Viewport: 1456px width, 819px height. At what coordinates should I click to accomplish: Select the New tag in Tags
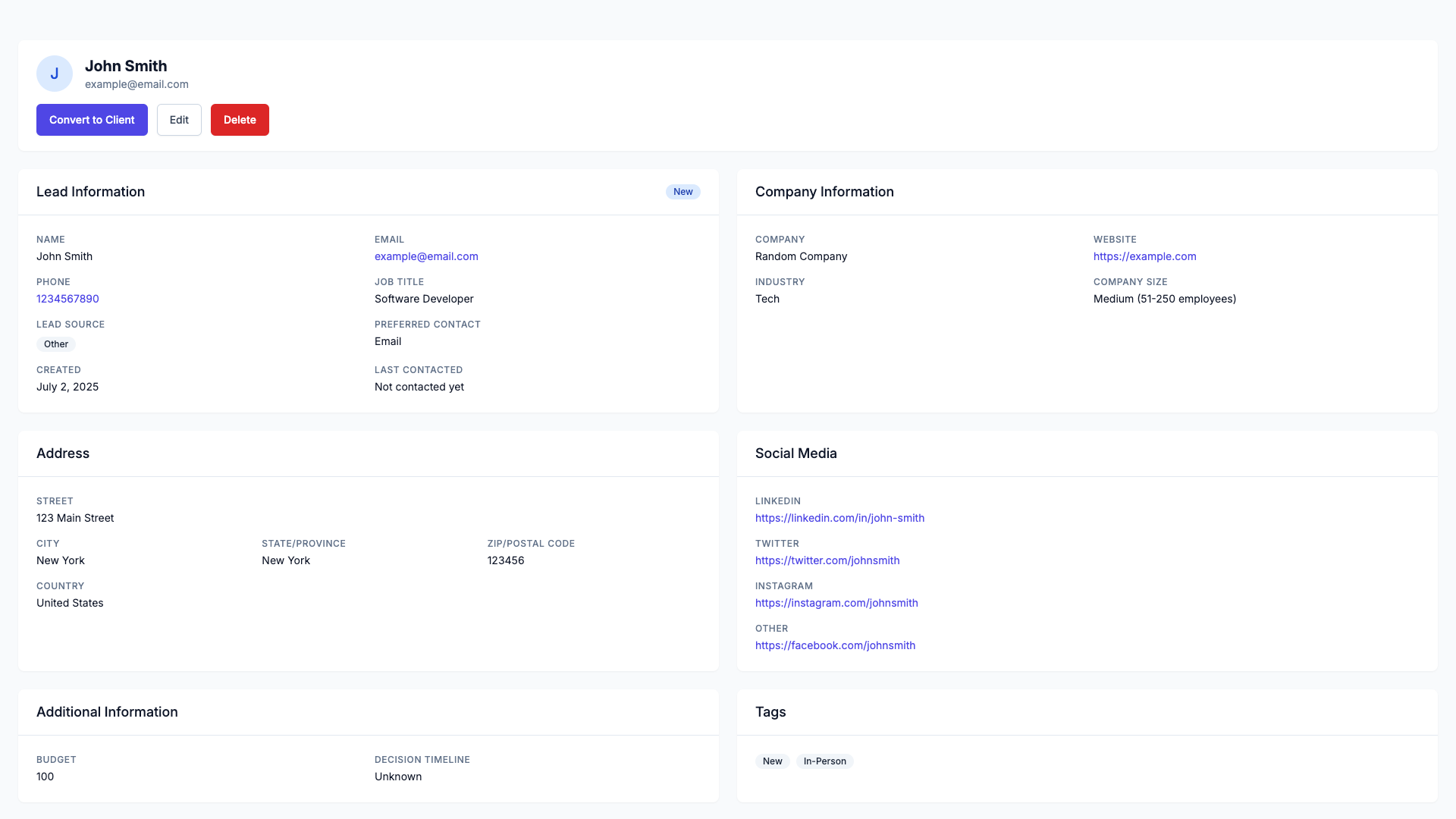point(772,761)
